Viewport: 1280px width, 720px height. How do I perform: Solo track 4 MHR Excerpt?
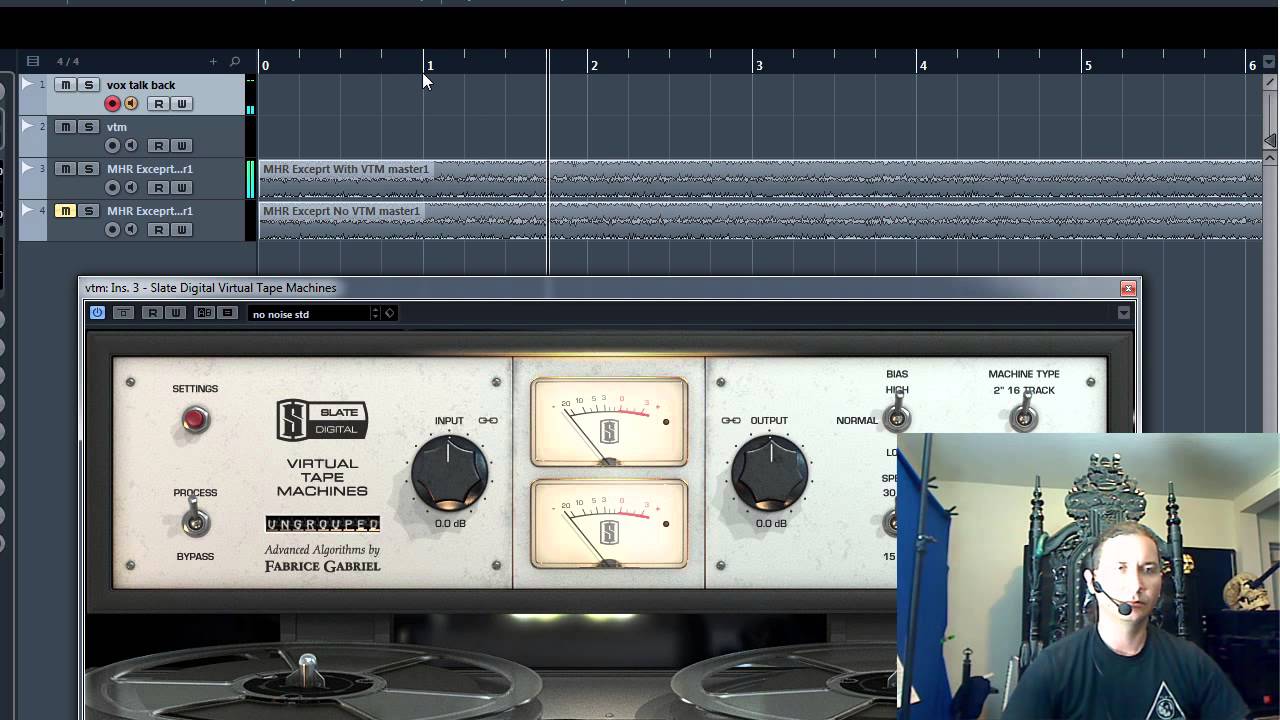(x=88, y=211)
